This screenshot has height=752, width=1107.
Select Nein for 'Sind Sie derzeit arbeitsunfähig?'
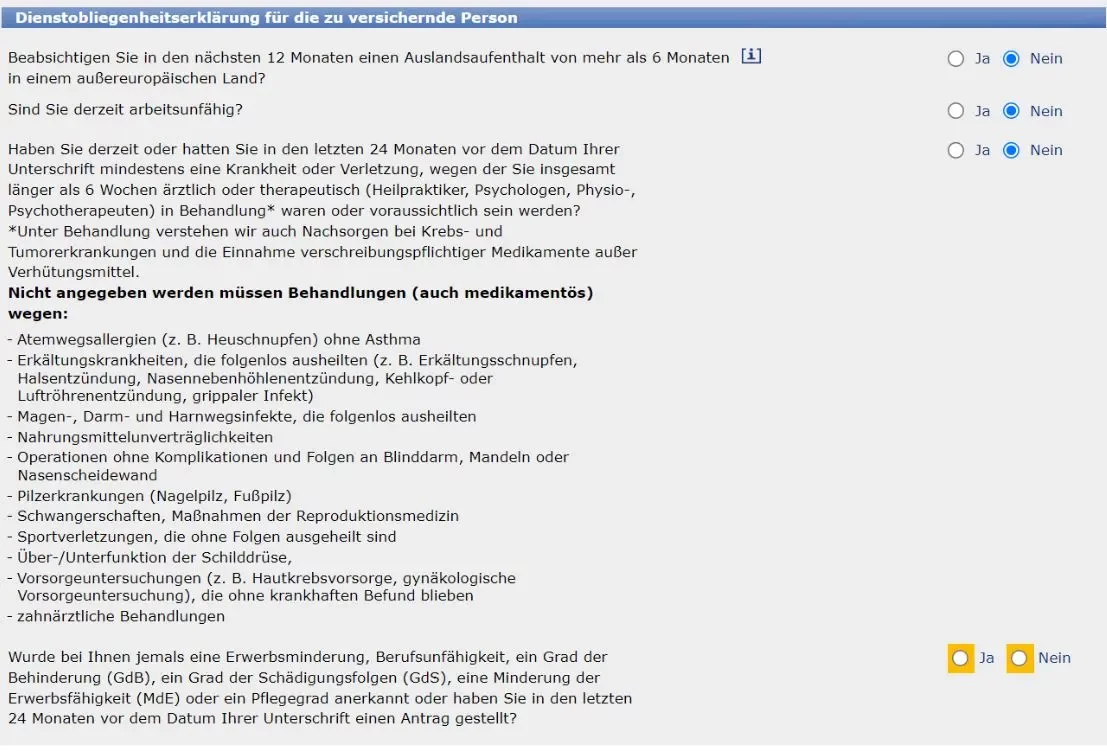[x=1013, y=111]
